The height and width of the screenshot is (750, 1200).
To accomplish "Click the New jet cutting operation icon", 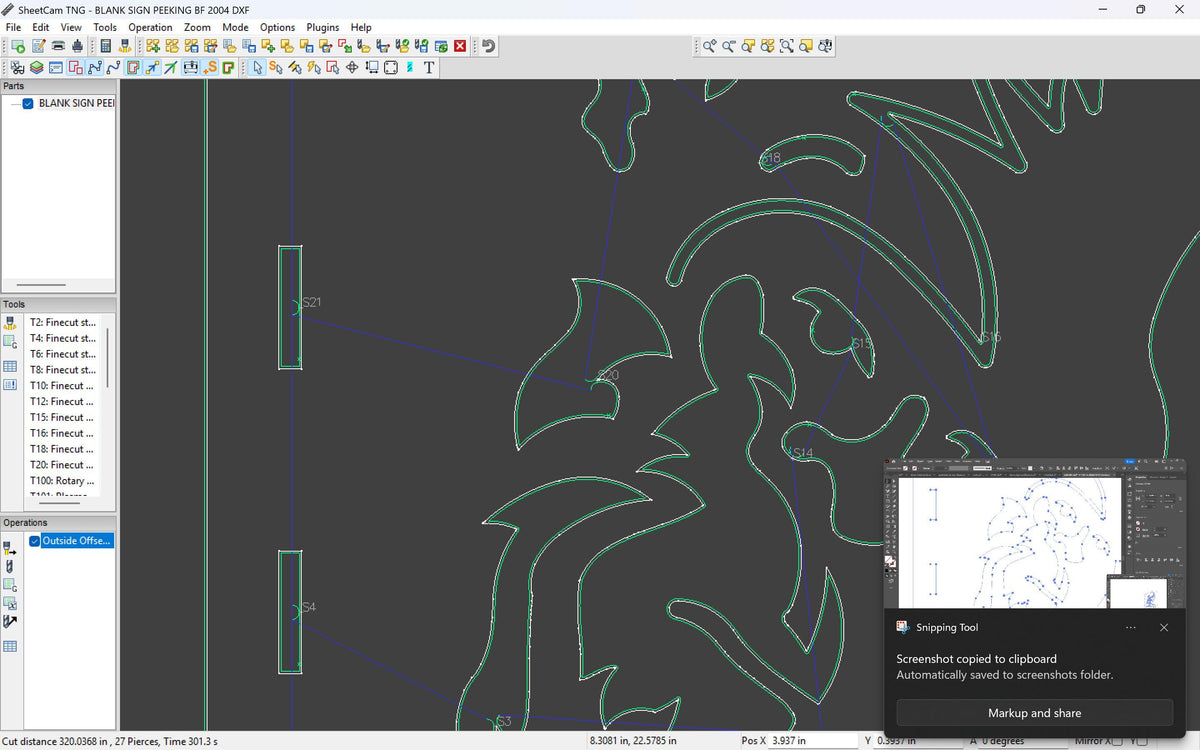I will (x=10, y=548).
